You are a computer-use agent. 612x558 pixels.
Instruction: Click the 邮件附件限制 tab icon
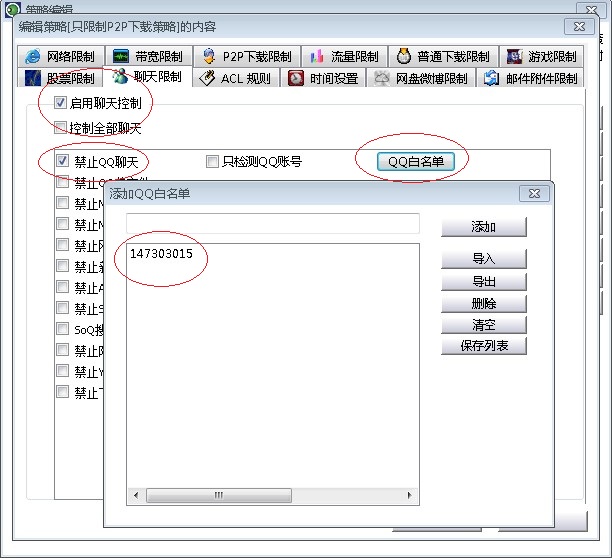[491, 78]
